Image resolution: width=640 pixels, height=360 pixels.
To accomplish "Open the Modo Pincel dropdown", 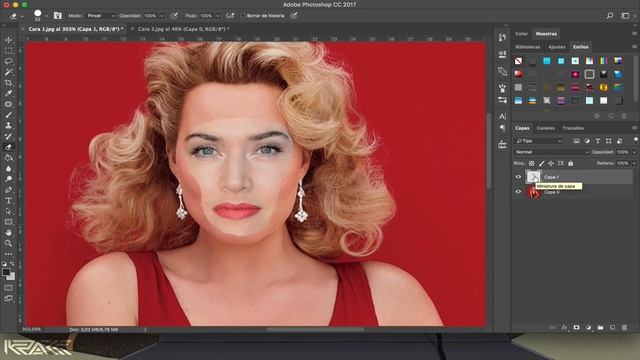I will pyautogui.click(x=100, y=16).
